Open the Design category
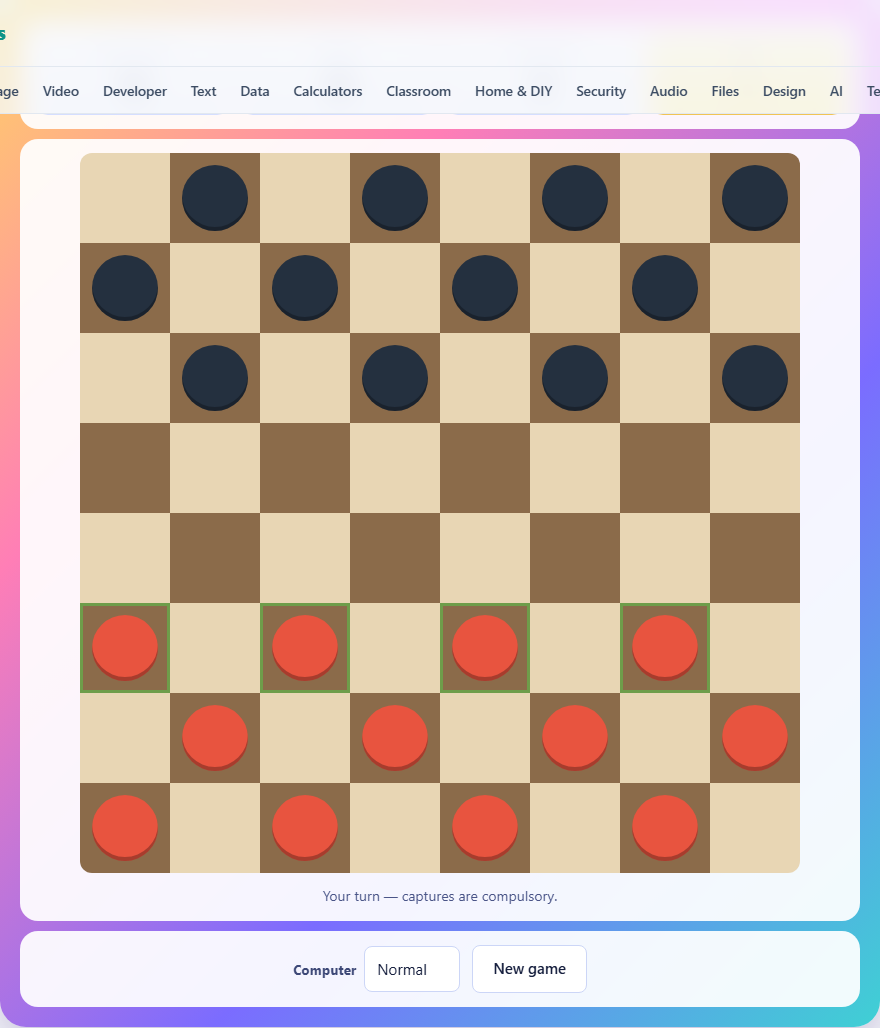This screenshot has width=880, height=1028. 784,91
